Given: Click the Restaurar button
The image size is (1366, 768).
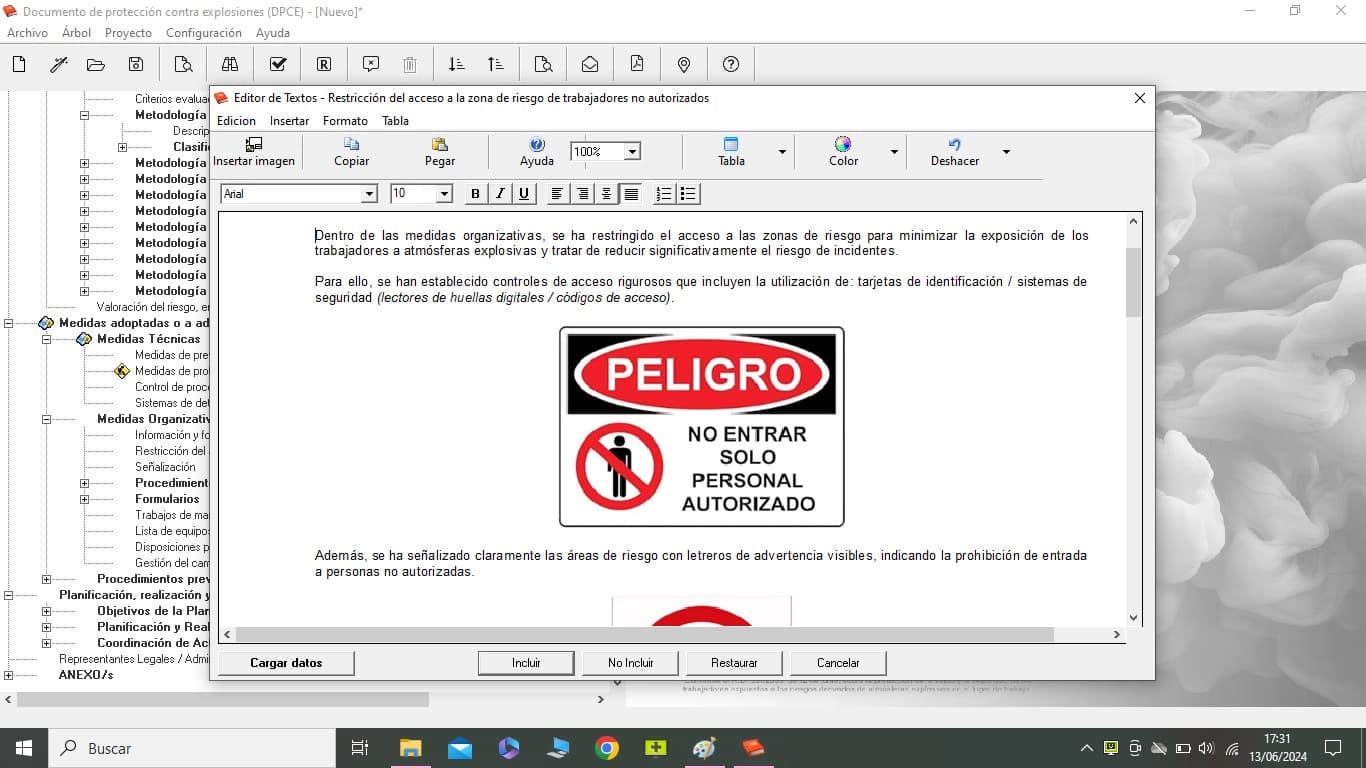Looking at the screenshot, I should point(734,663).
